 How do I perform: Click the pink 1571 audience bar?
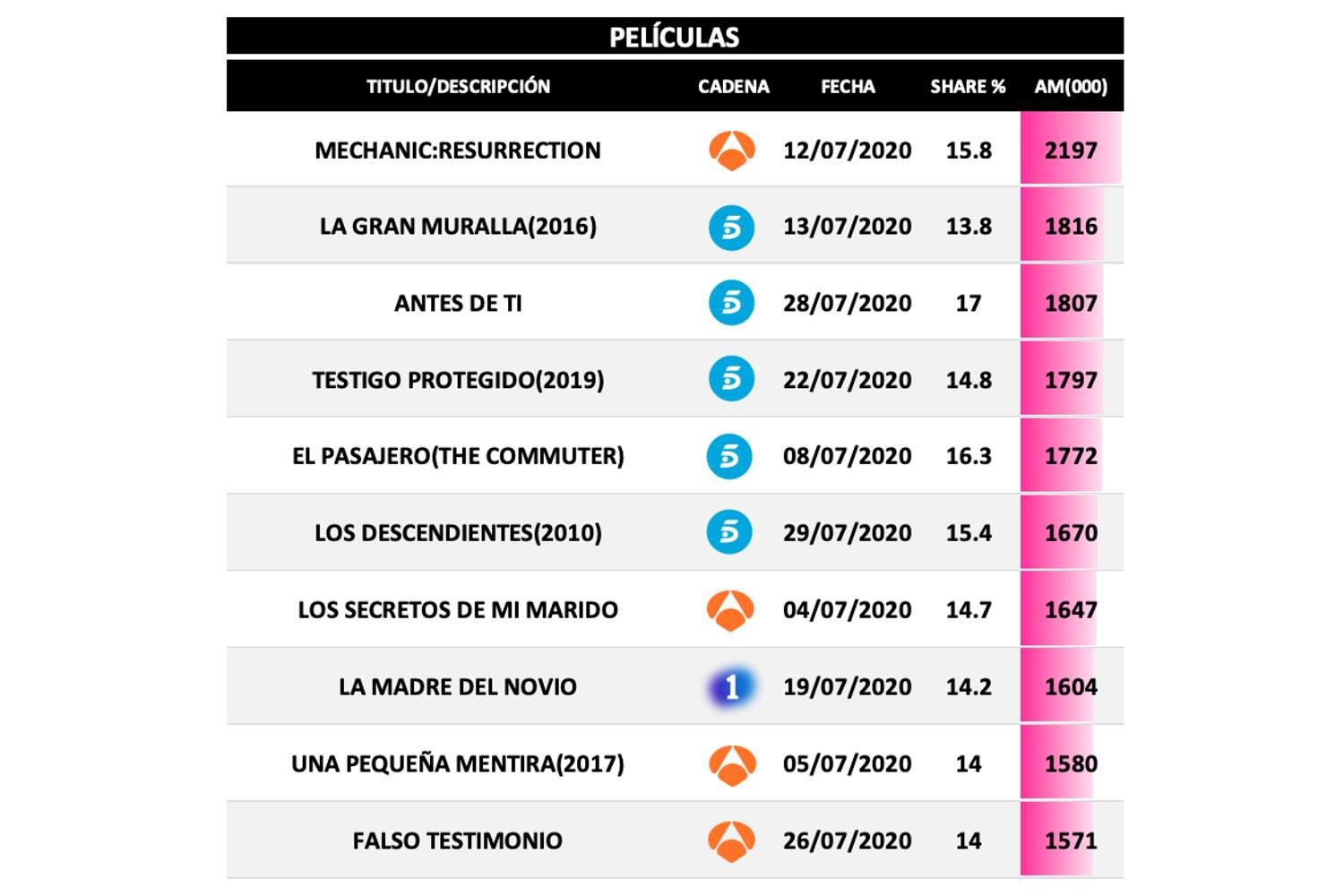click(x=1057, y=840)
